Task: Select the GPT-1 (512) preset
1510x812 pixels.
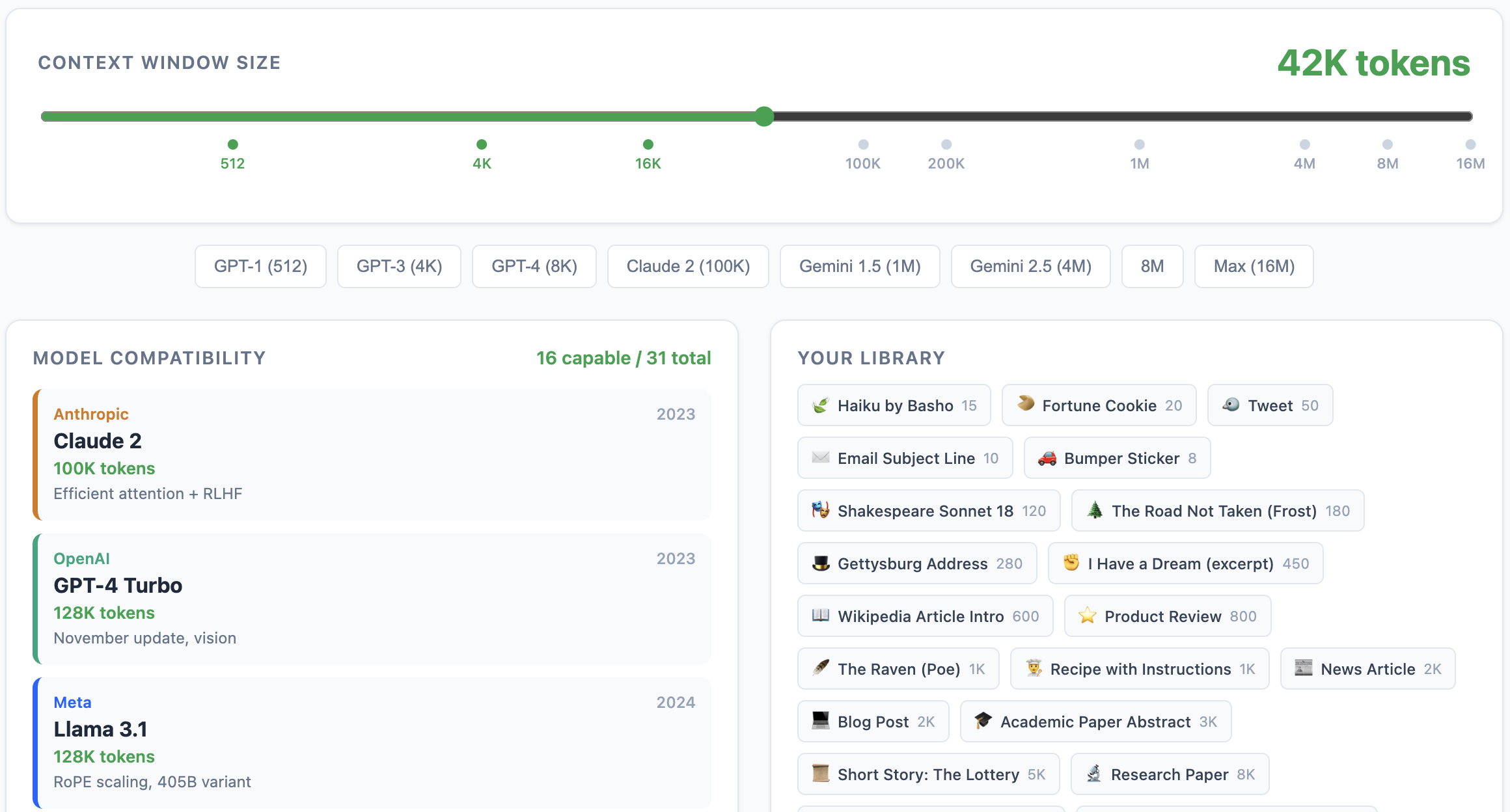Action: click(x=260, y=266)
